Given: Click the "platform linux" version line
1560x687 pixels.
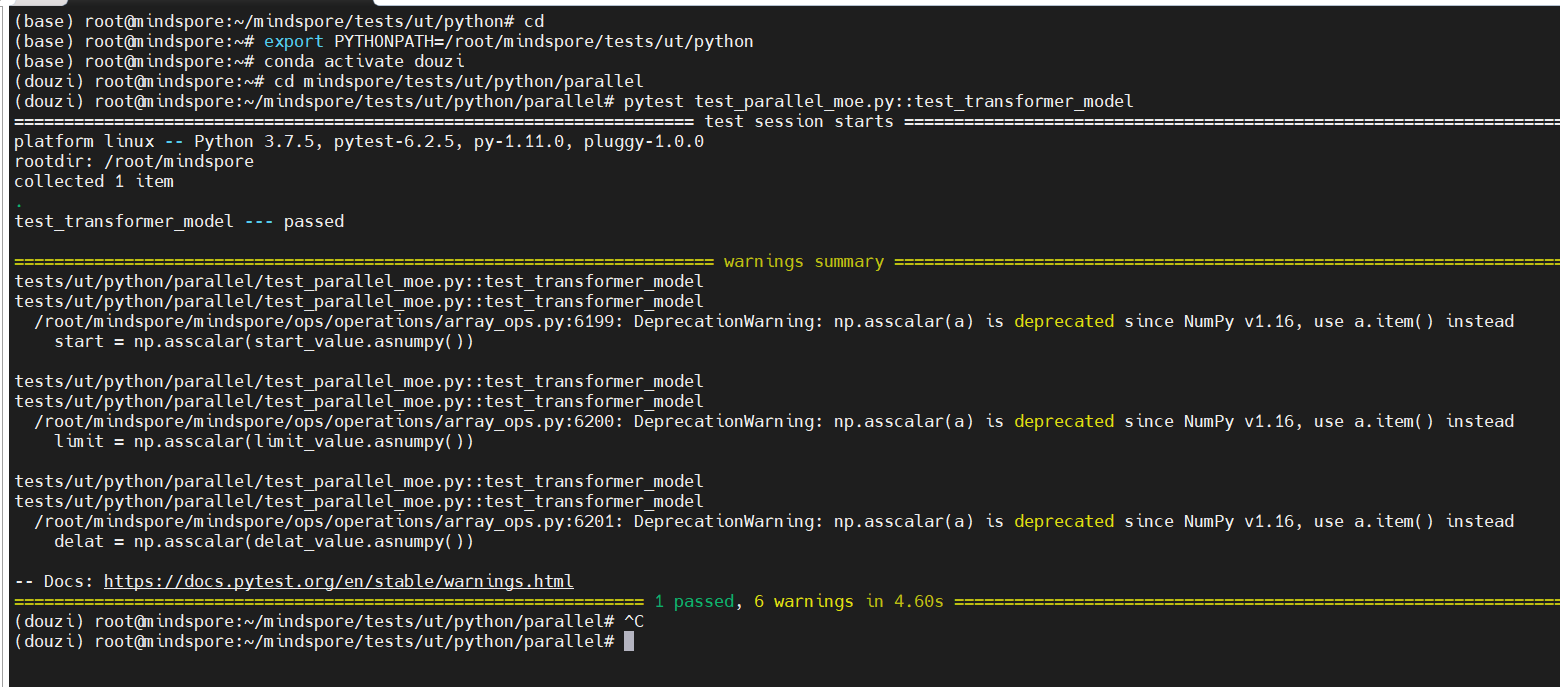Looking at the screenshot, I should click(358, 141).
